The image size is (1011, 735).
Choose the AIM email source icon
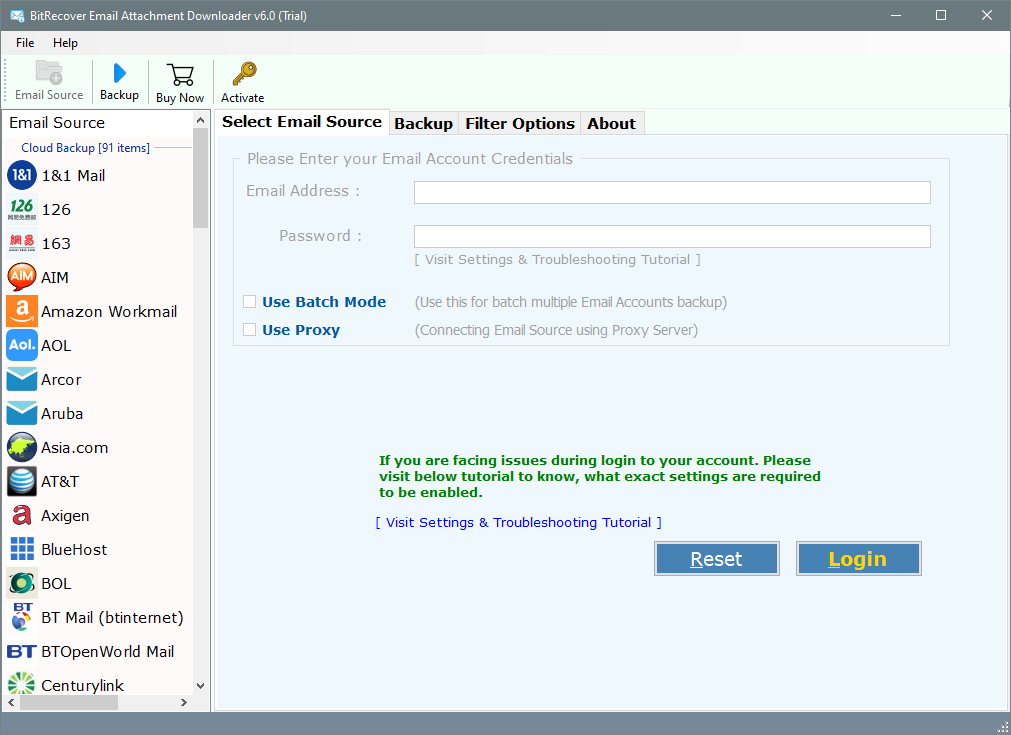[22, 277]
